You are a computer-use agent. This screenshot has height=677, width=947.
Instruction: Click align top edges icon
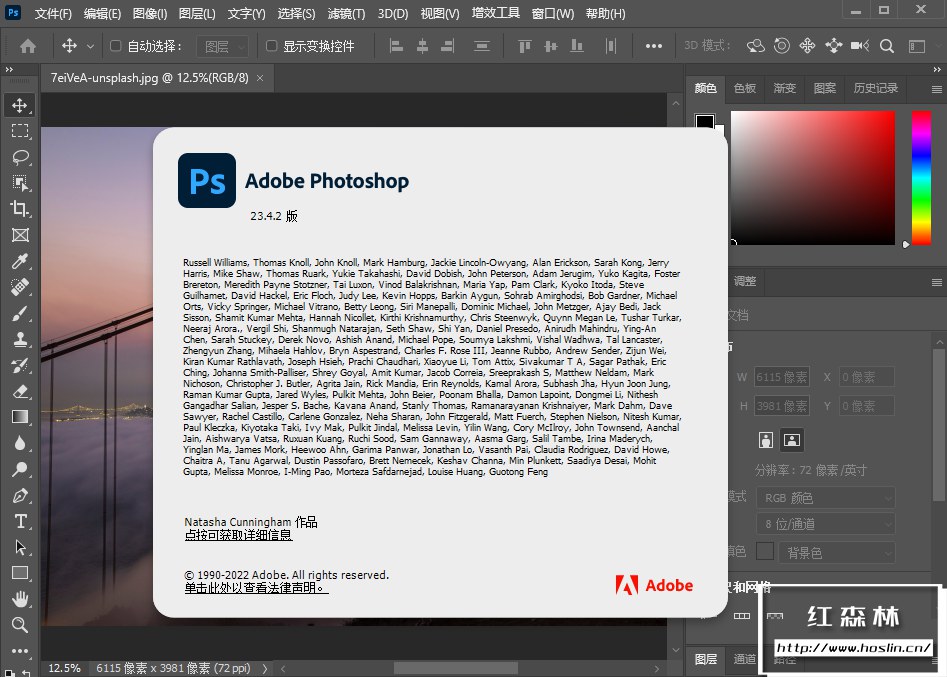[524, 46]
